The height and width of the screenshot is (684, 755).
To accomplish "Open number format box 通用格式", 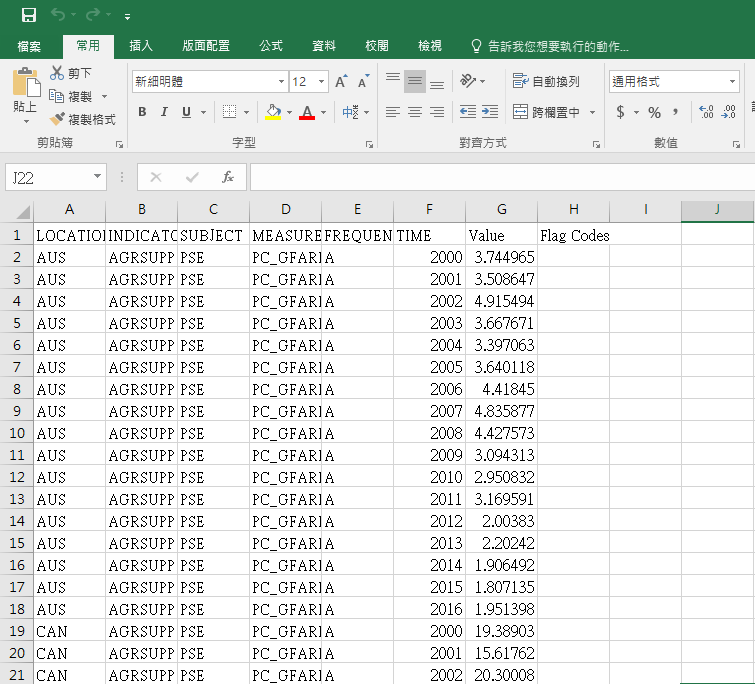I will [x=674, y=81].
